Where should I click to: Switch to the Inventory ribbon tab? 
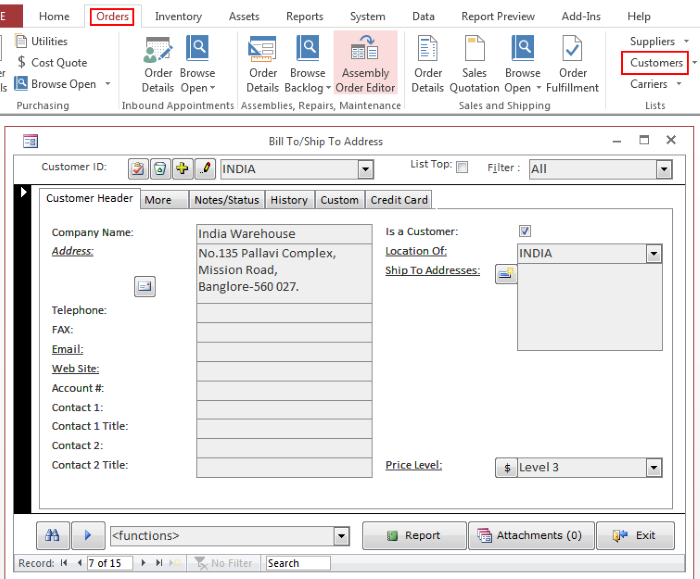click(178, 17)
